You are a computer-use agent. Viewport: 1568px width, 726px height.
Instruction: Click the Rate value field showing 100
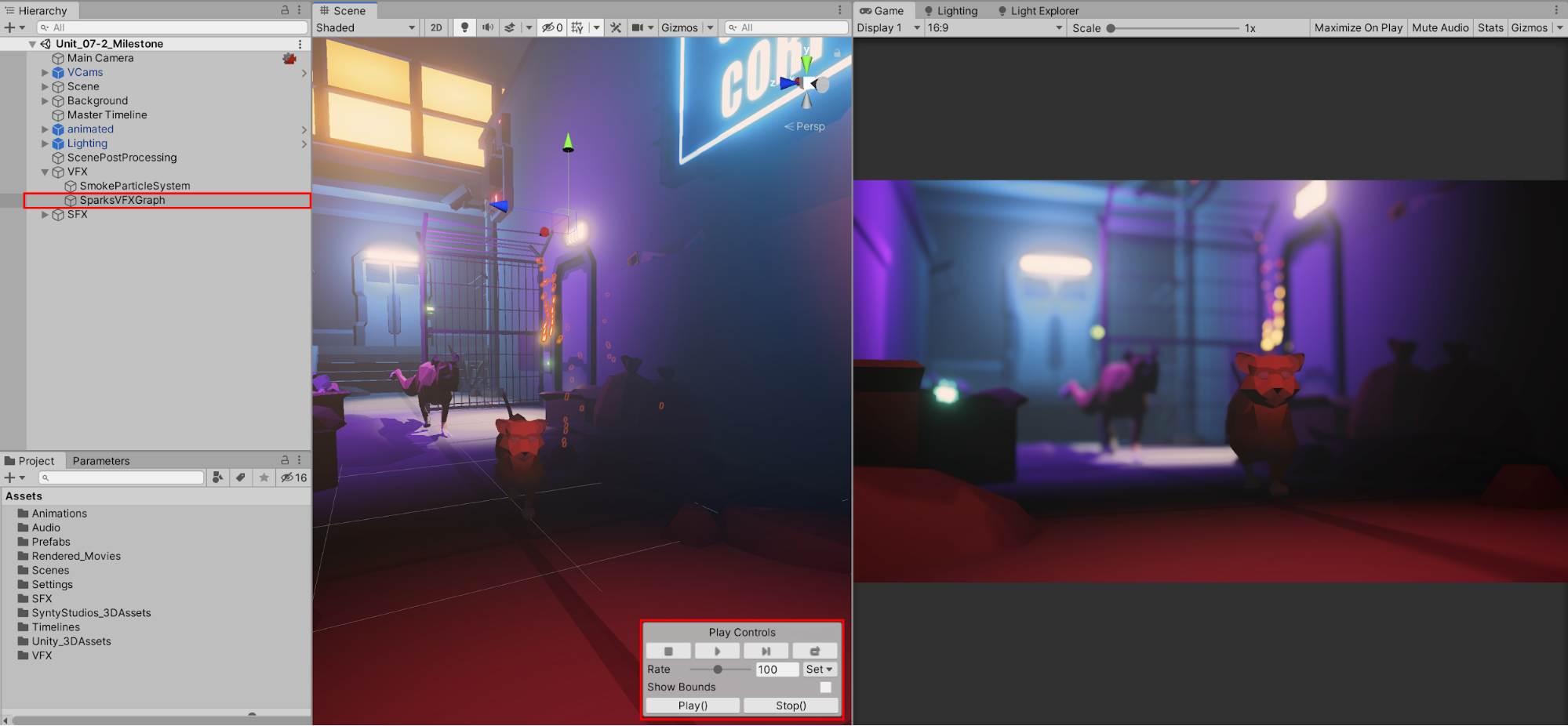coord(777,670)
